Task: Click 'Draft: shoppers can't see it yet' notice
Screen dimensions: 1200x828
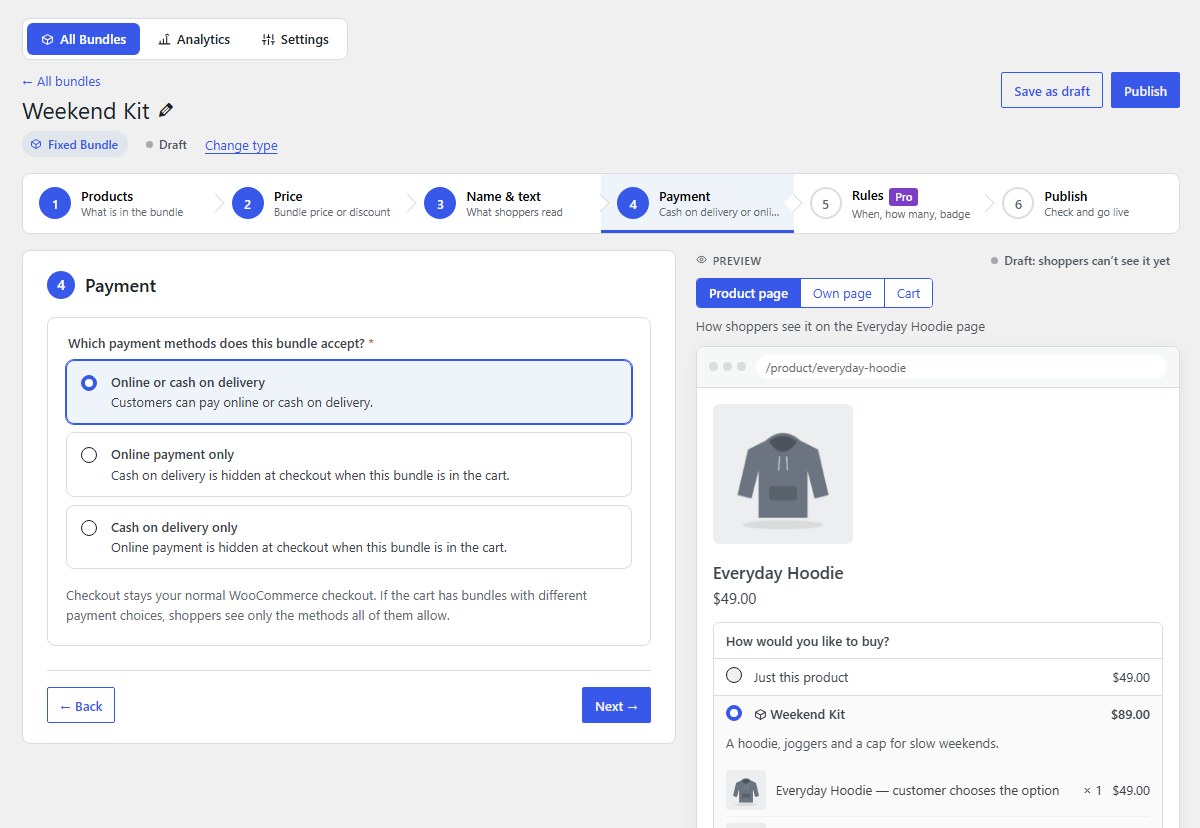Action: click(1080, 260)
